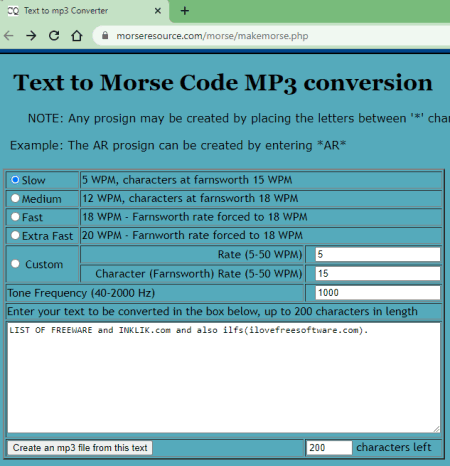
Task: Click the 'Extra Fast' label text
Action: 47,236
